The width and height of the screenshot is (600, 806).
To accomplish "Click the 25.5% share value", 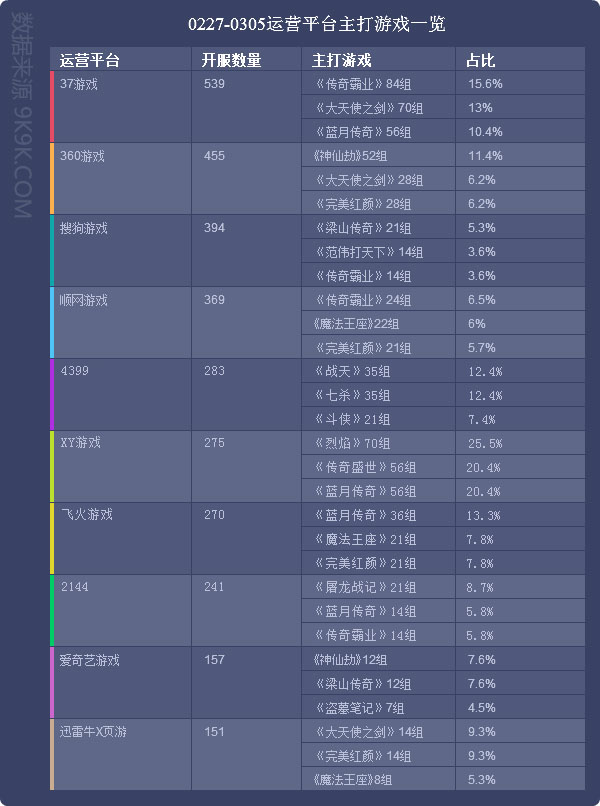I will tap(485, 443).
